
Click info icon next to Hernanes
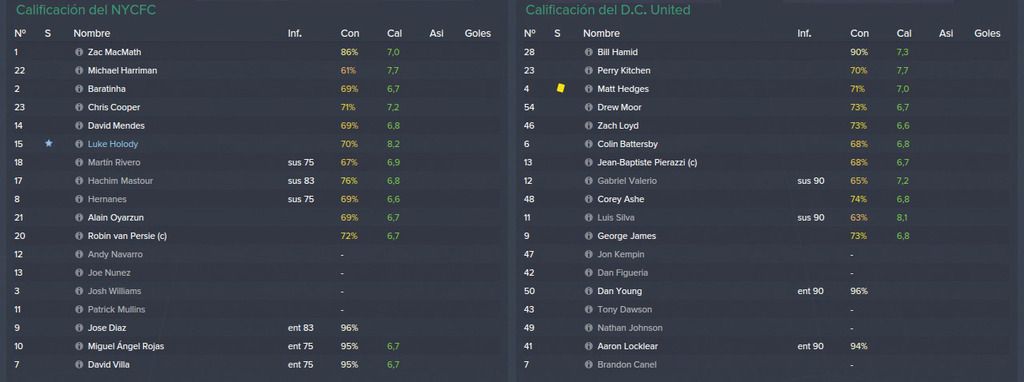79,199
